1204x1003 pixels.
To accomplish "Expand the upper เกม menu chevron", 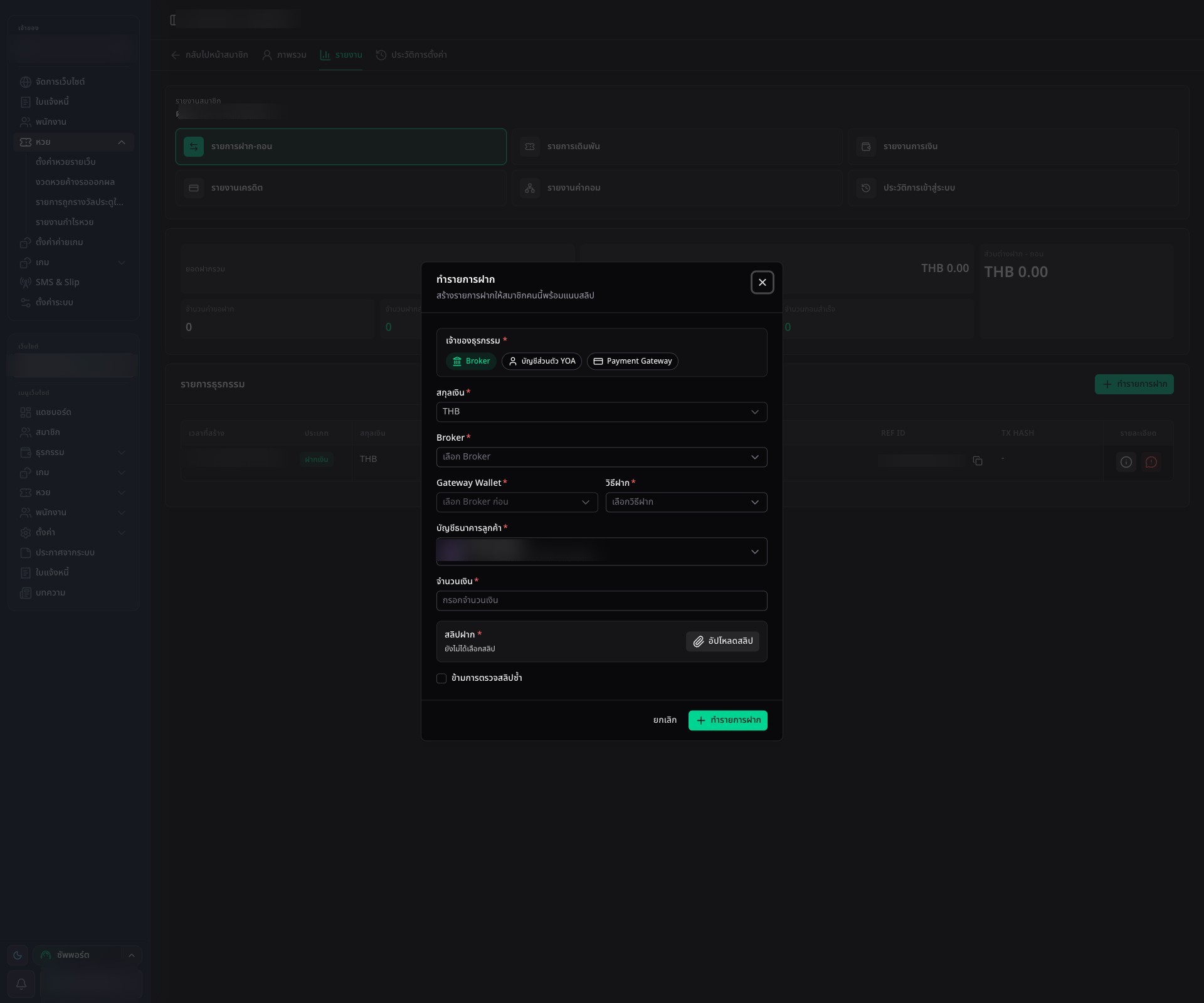I will point(122,263).
